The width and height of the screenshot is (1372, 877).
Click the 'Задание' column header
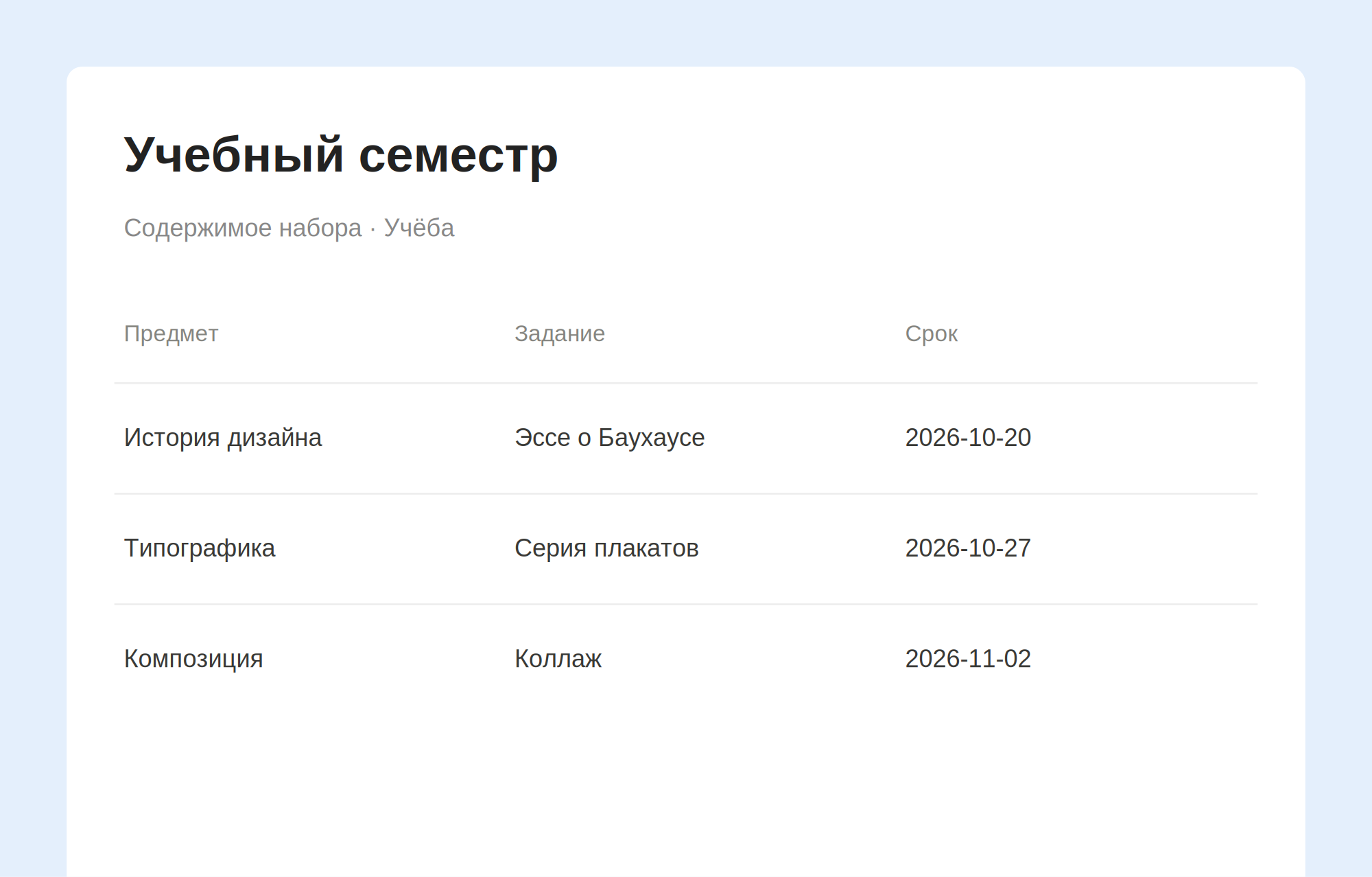click(x=560, y=334)
